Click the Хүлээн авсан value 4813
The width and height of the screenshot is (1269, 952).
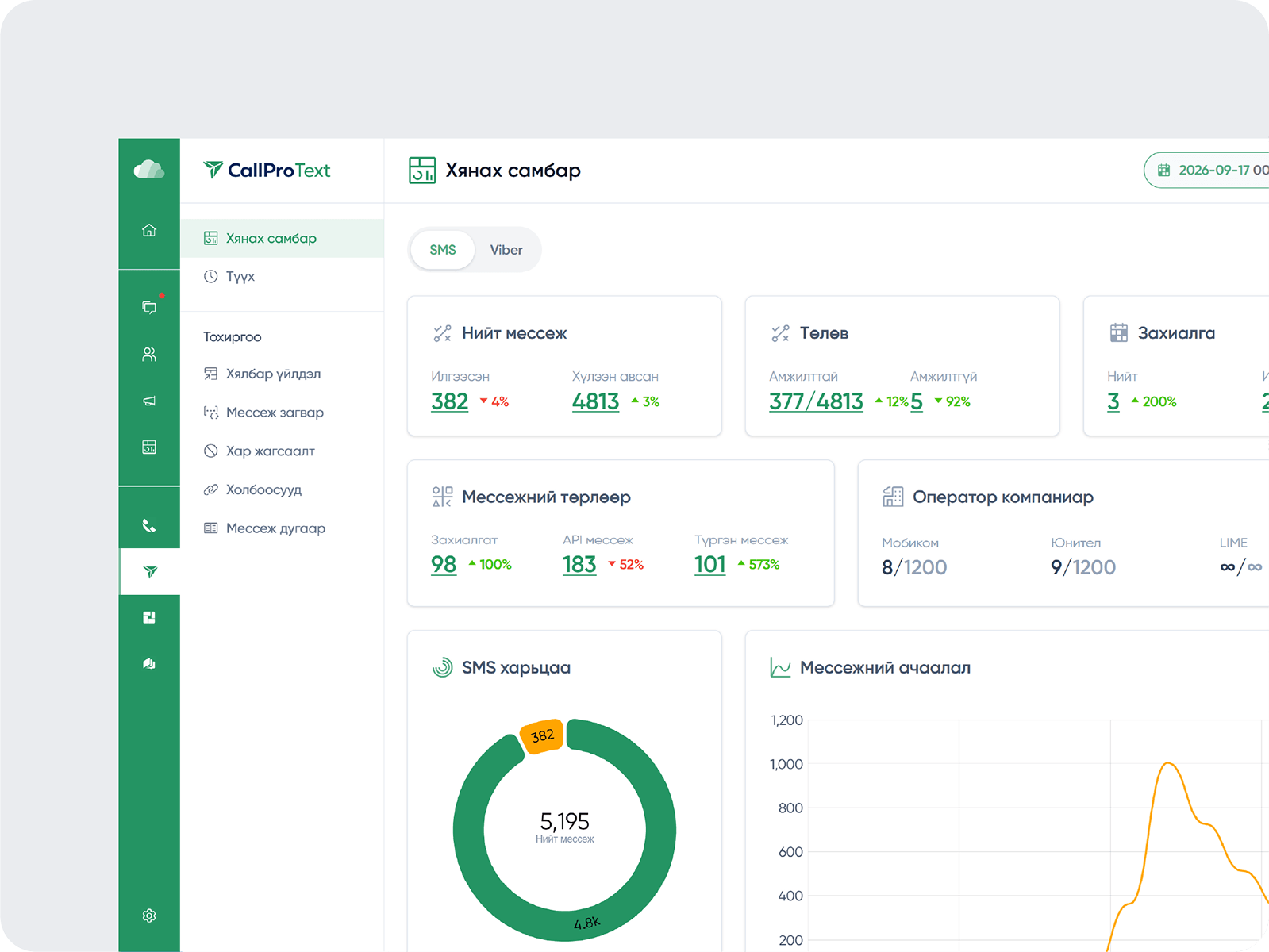pyautogui.click(x=595, y=401)
